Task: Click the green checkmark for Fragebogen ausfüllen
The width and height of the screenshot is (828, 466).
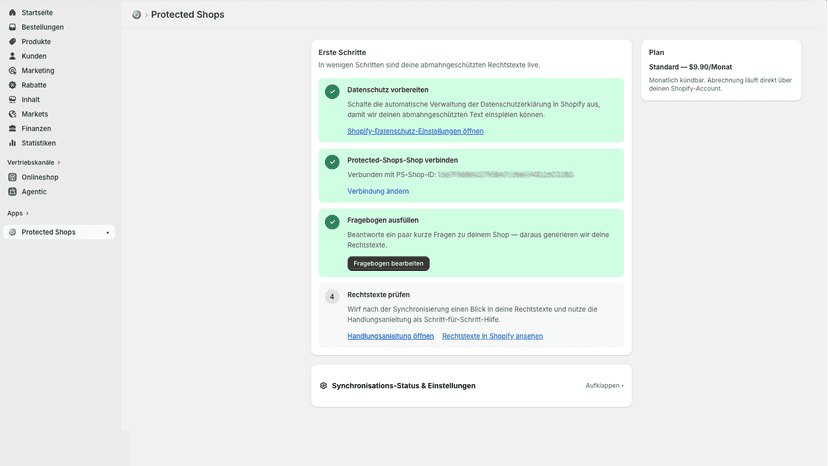Action: click(332, 222)
